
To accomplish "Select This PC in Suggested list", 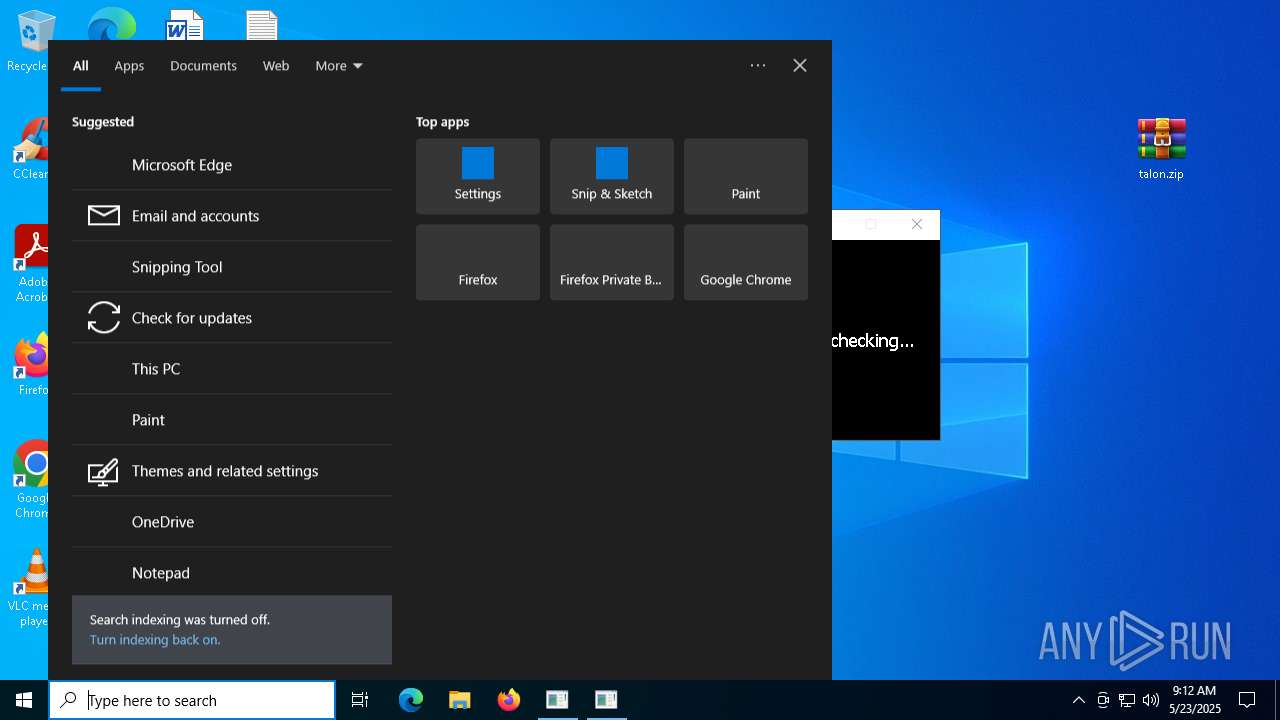I will point(232,369).
